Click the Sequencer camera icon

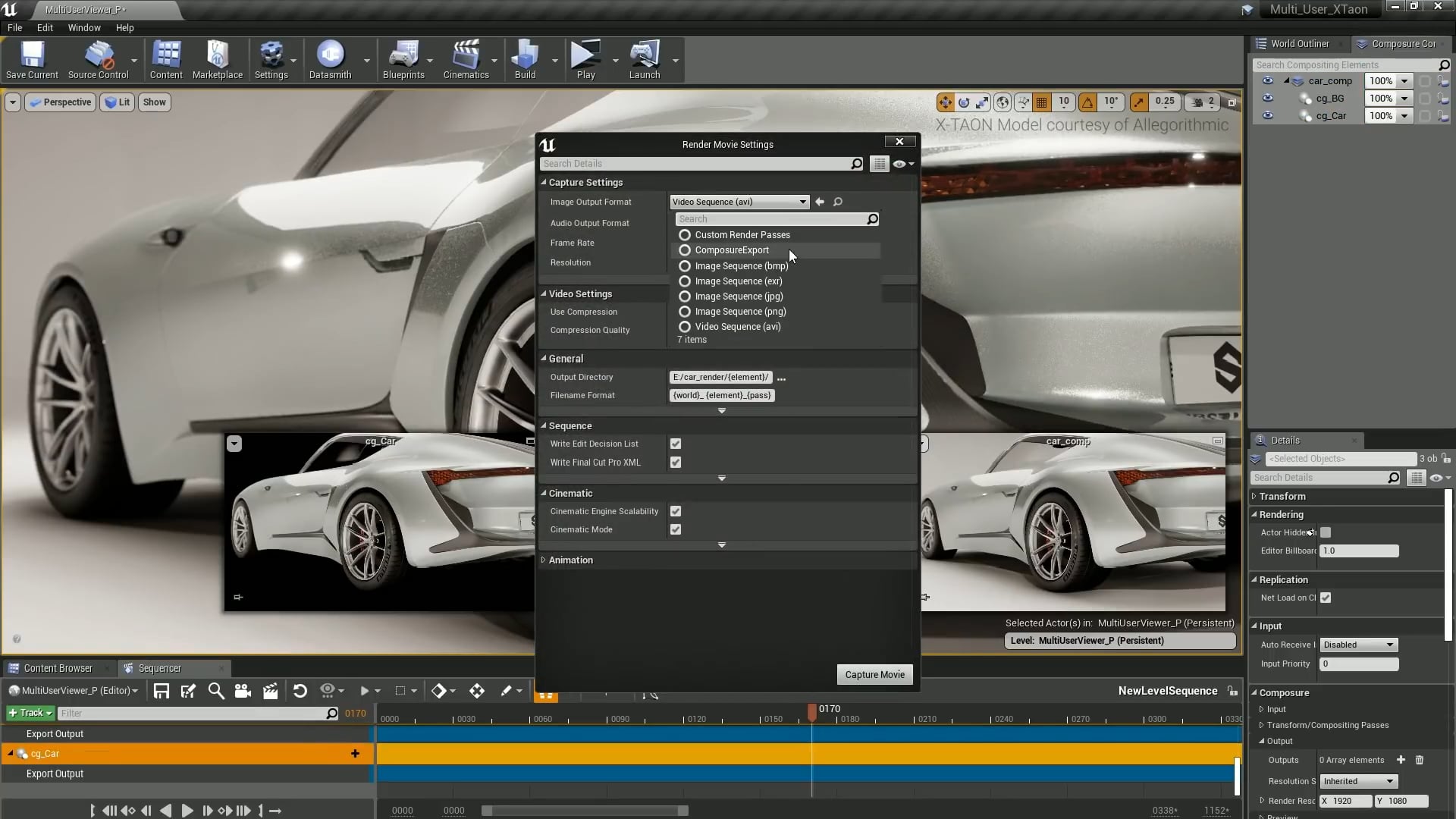243,691
